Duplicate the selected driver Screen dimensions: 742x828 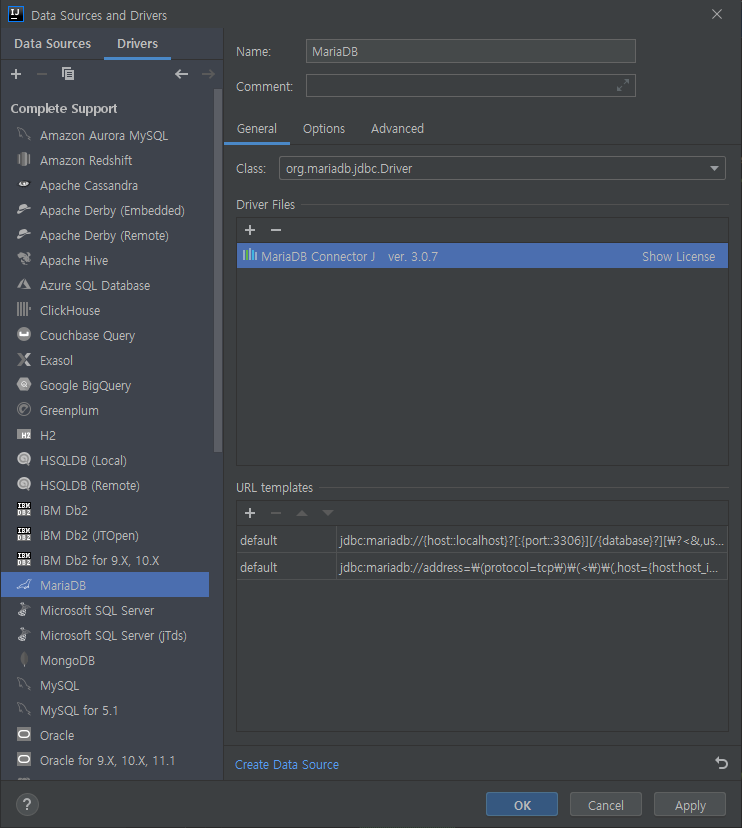pyautogui.click(x=68, y=74)
